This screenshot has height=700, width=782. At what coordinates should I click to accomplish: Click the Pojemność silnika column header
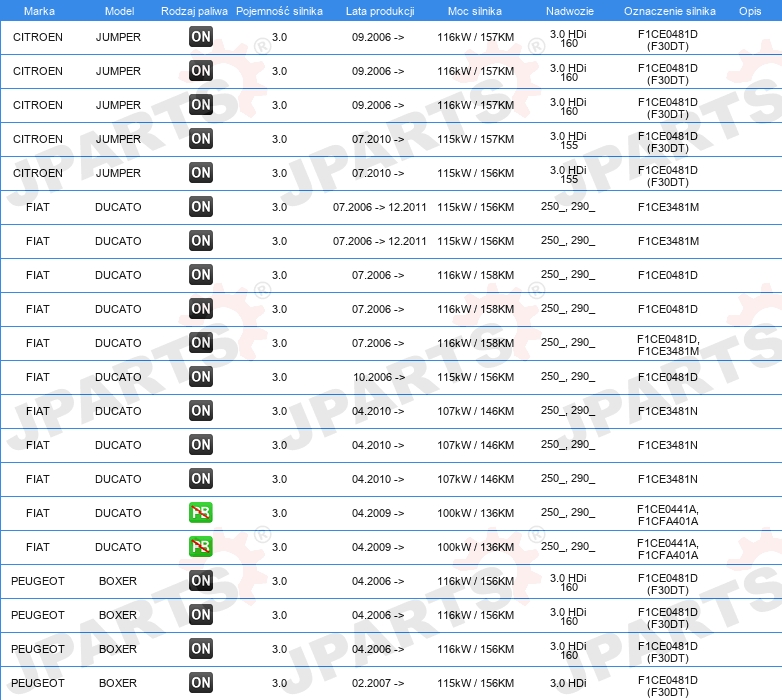(x=279, y=11)
